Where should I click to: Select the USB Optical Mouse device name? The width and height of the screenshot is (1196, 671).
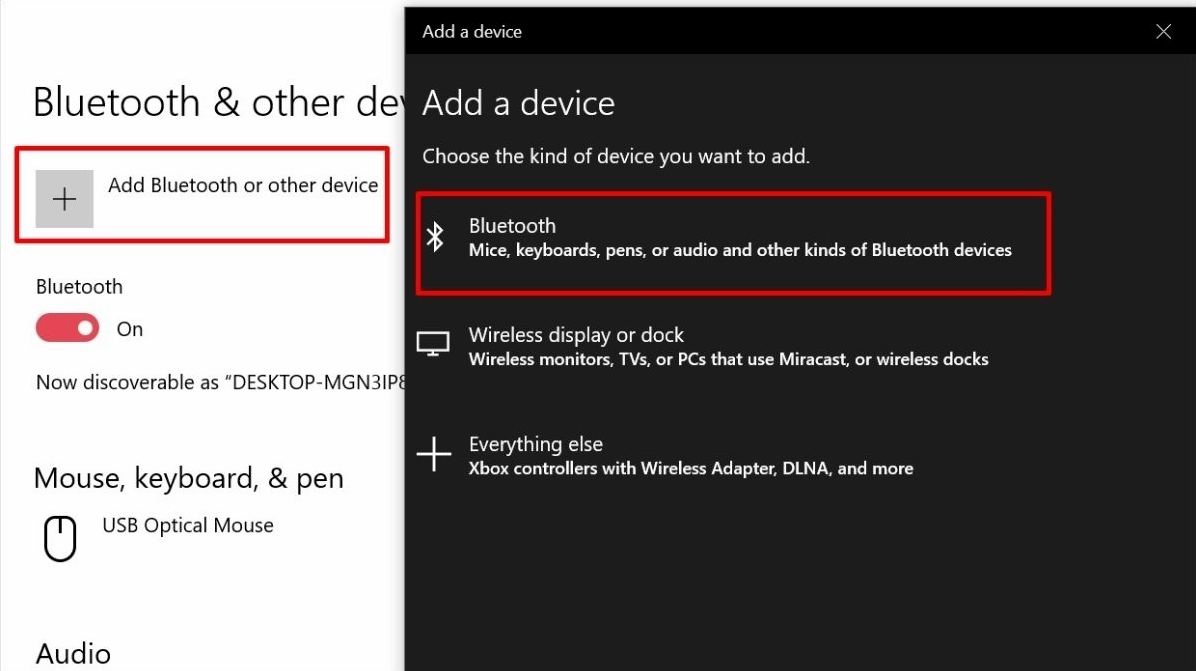pos(188,525)
